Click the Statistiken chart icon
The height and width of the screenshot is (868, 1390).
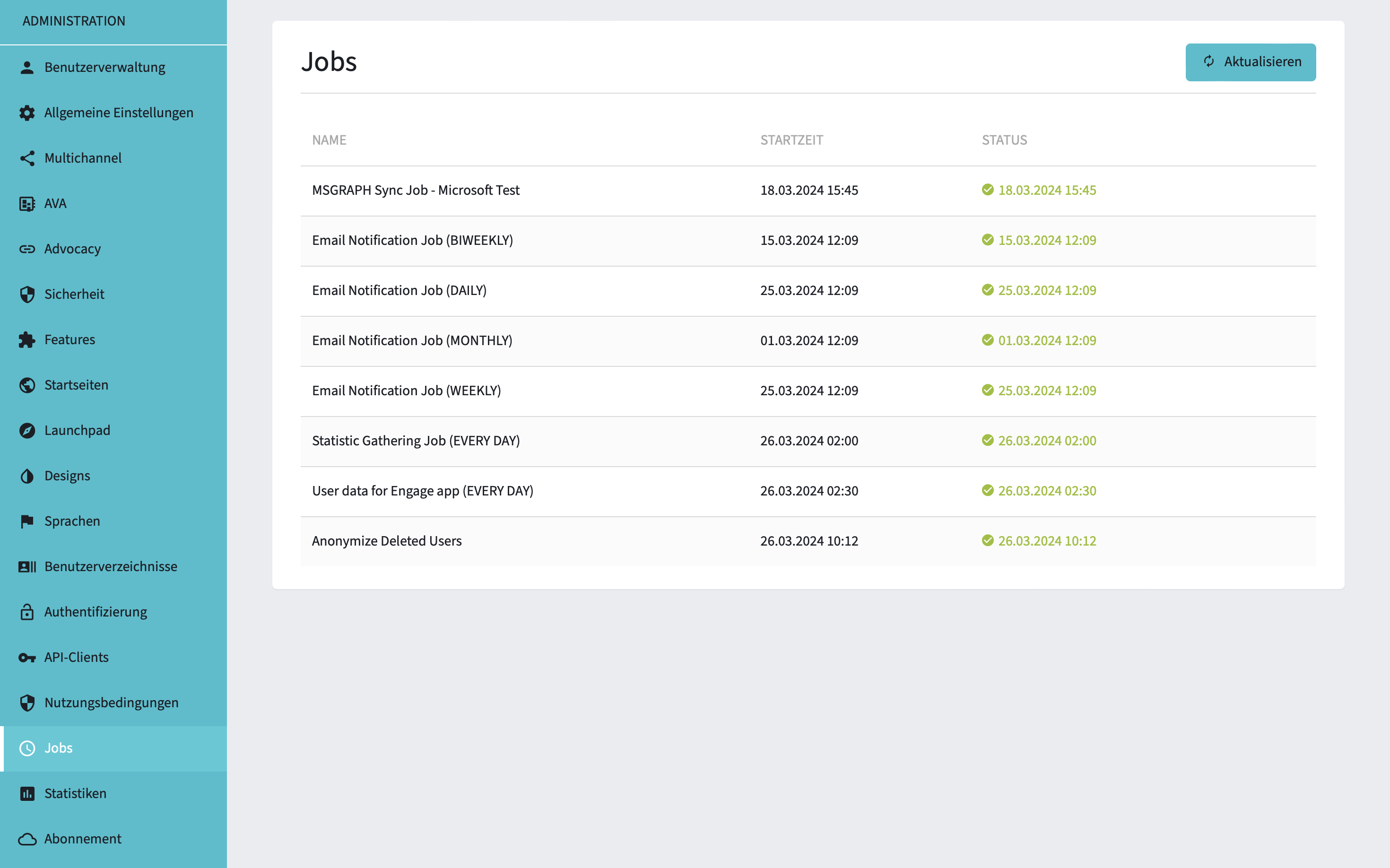pyautogui.click(x=27, y=794)
